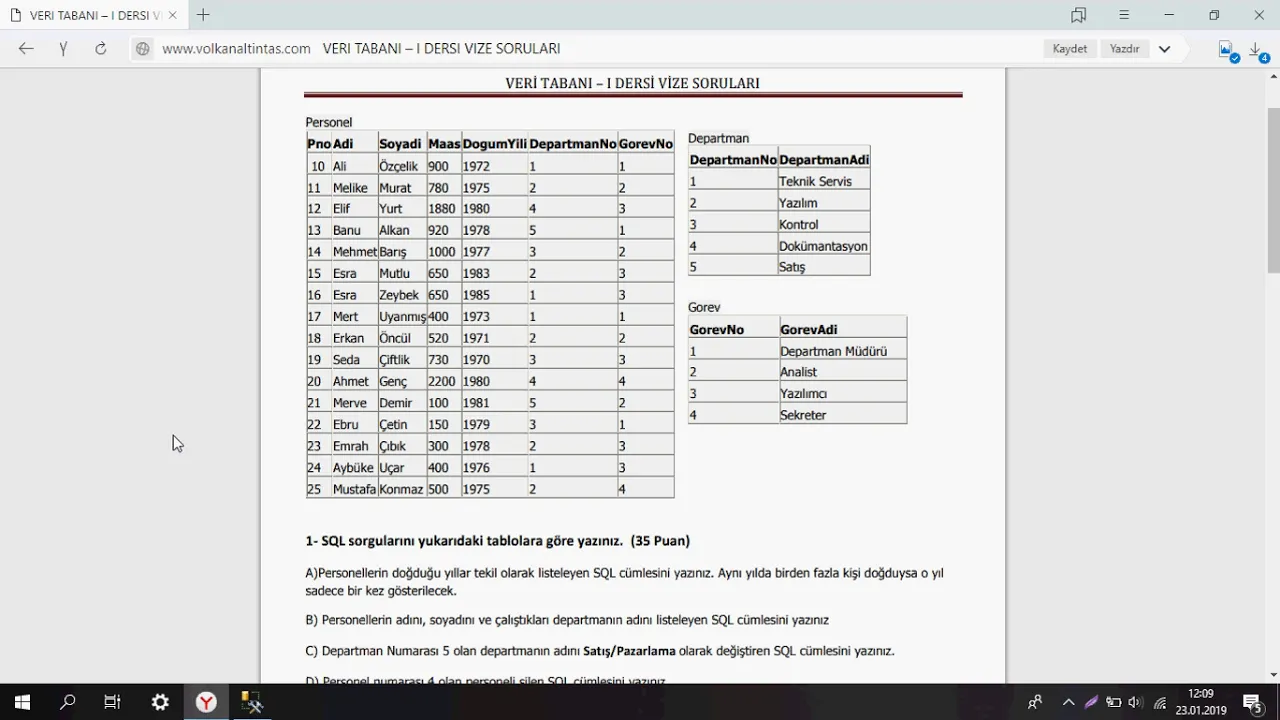Image resolution: width=1280 pixels, height=720 pixels.
Task: Open the browser hamburger menu
Action: [1124, 15]
